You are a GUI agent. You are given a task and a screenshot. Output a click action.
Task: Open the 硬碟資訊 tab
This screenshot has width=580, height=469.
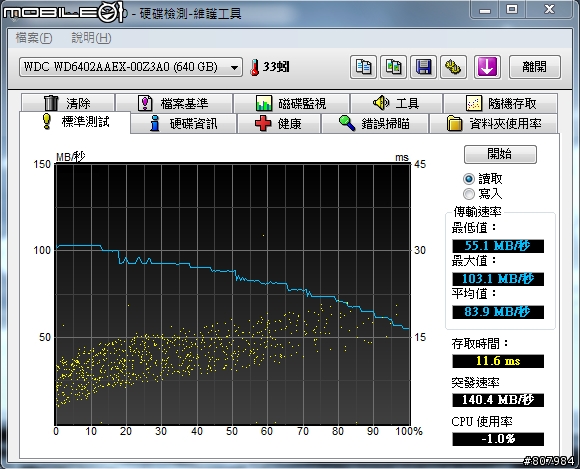pos(184,123)
